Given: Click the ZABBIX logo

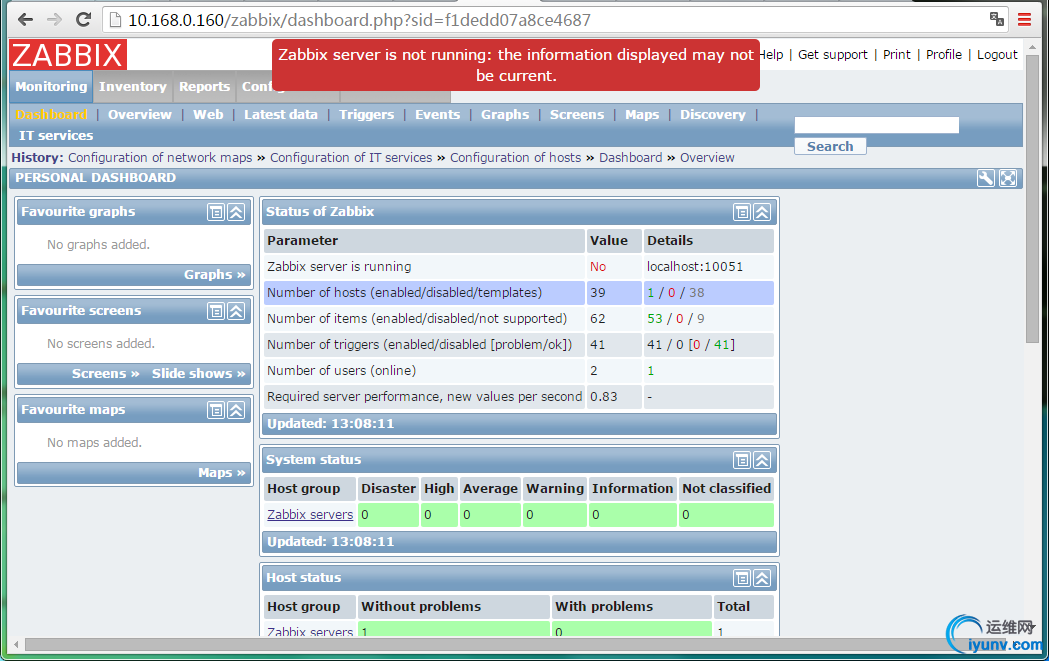Looking at the screenshot, I should pos(68,55).
